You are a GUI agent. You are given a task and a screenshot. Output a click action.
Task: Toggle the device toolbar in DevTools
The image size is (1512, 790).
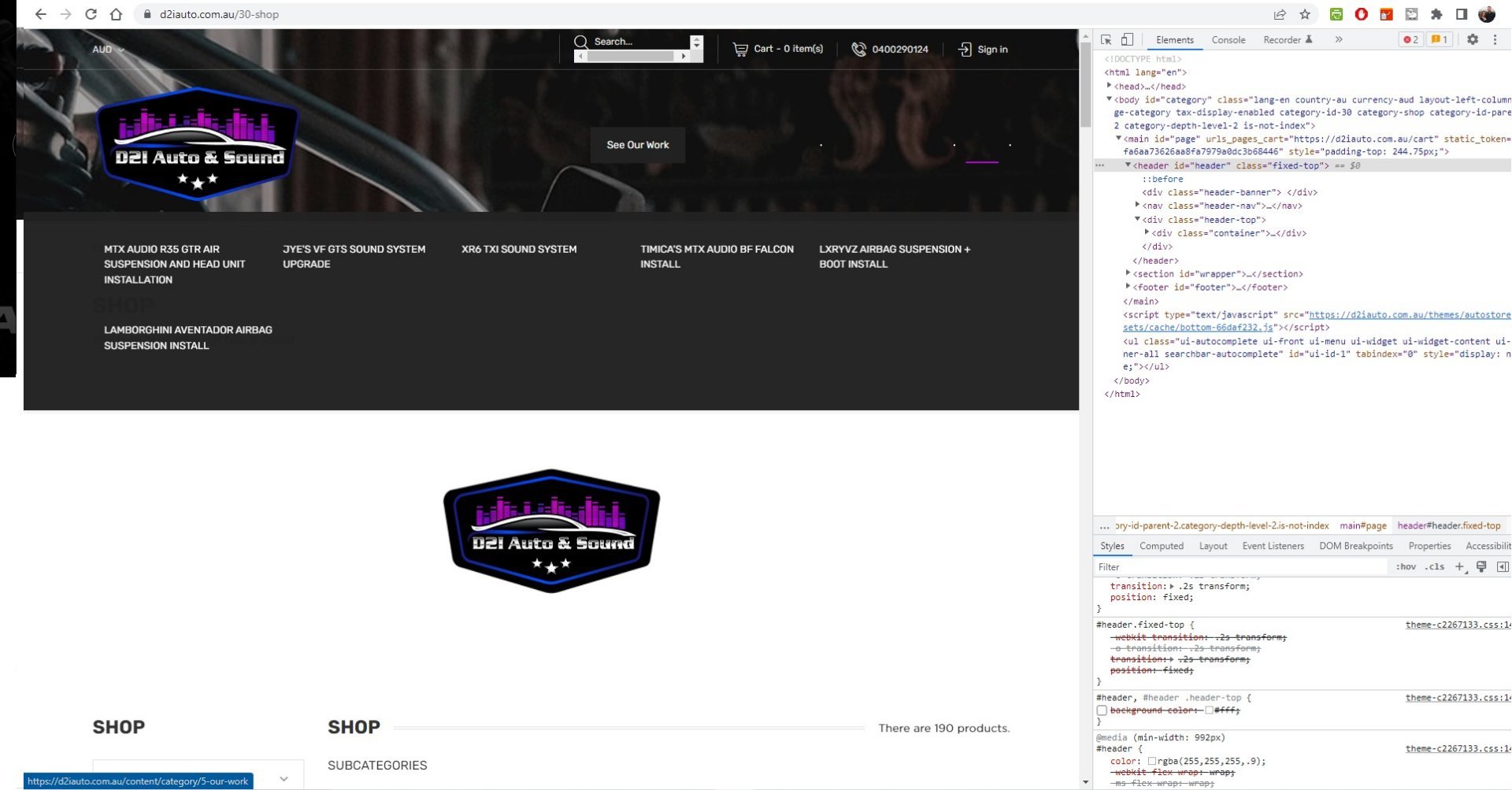point(1127,39)
